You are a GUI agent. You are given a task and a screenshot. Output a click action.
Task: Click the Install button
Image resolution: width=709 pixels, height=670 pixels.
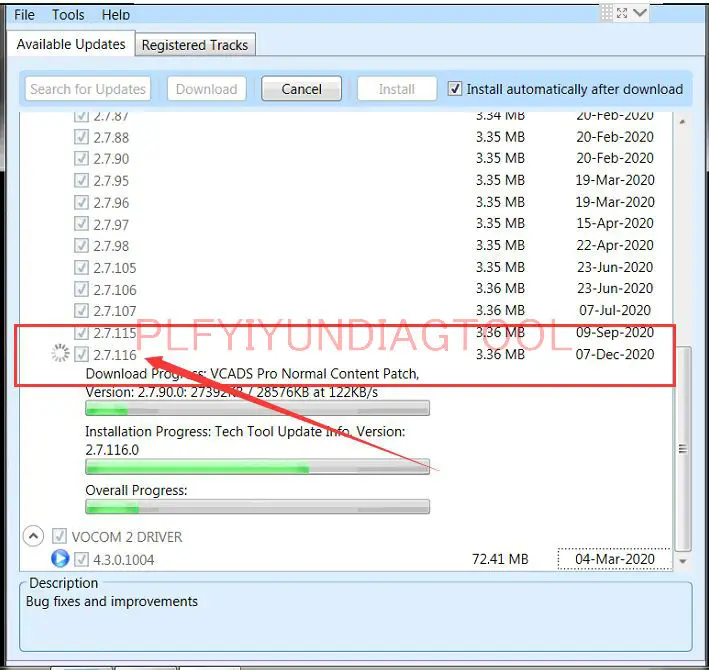[x=397, y=89]
